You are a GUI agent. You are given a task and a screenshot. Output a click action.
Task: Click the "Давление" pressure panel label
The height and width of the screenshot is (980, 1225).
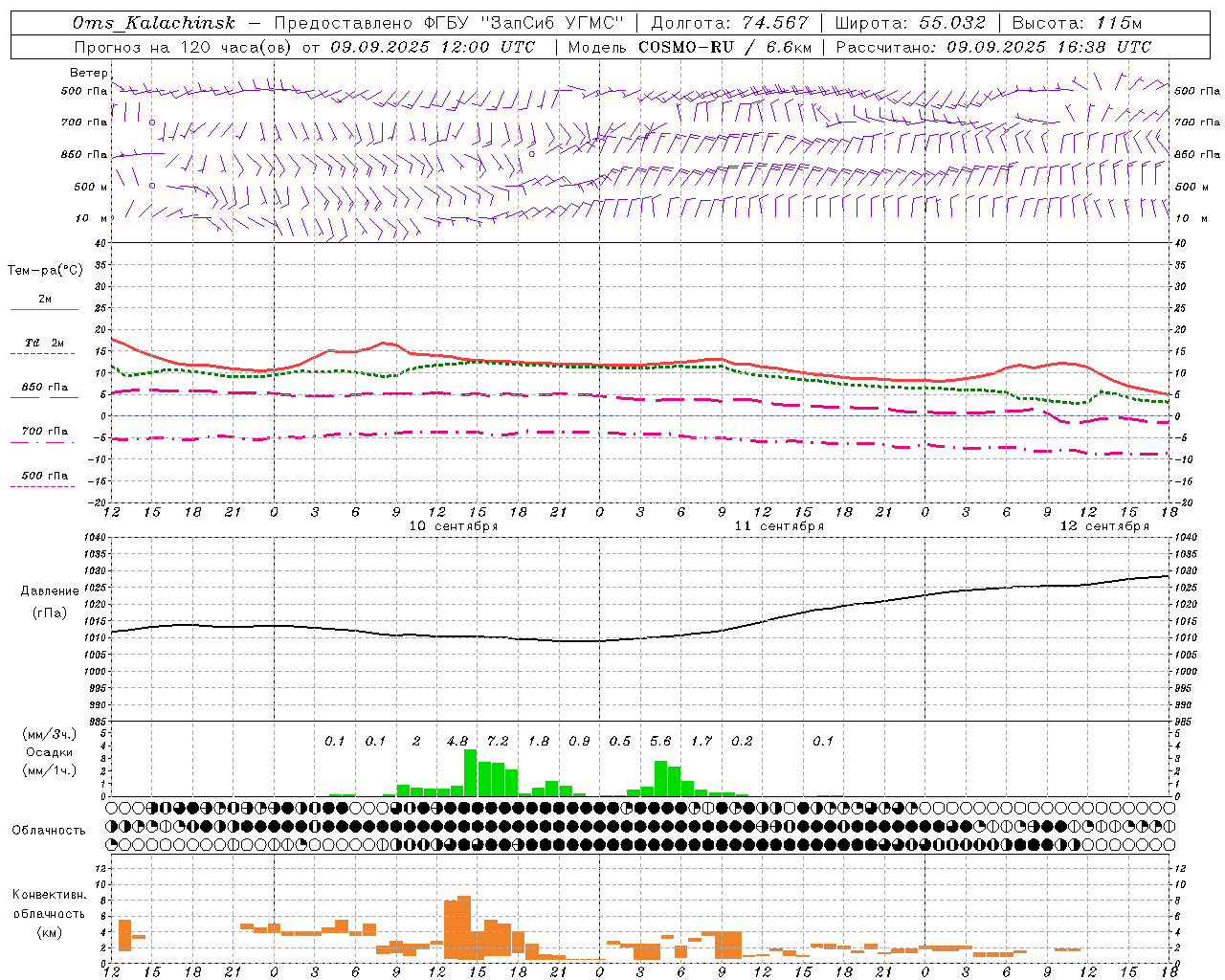(x=50, y=591)
